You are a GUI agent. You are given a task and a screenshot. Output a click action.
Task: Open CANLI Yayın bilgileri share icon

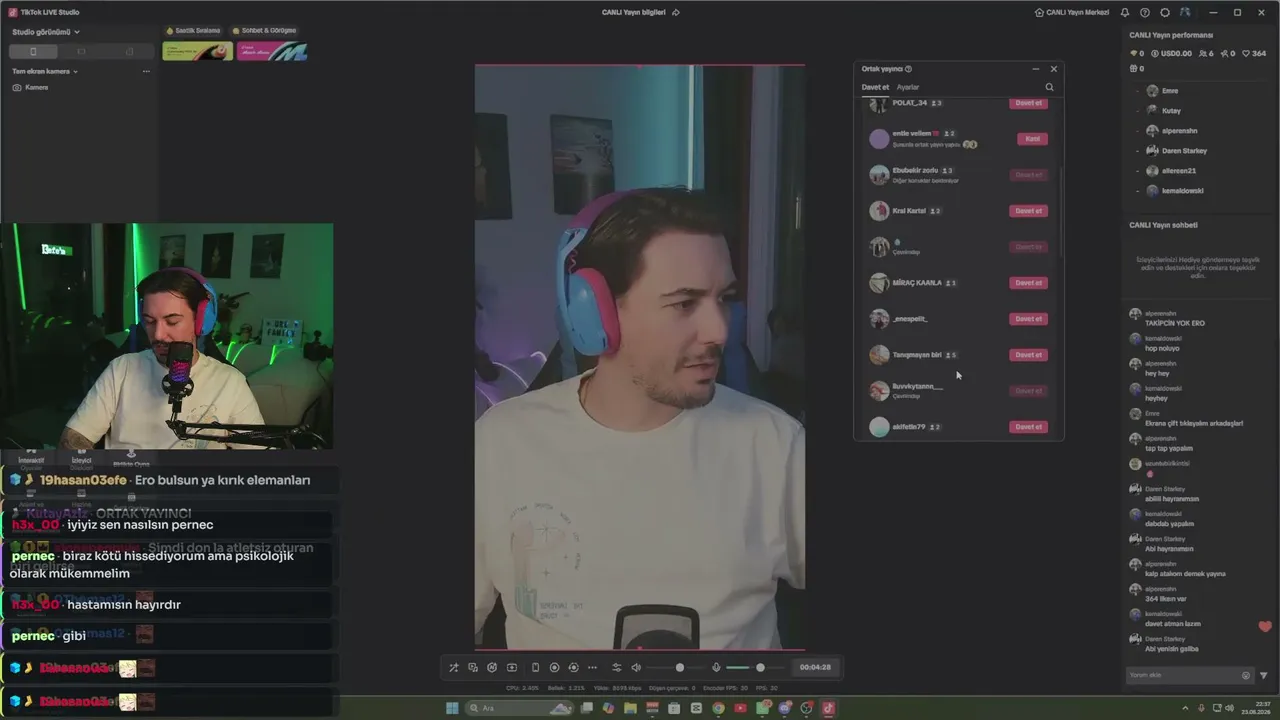pos(676,12)
